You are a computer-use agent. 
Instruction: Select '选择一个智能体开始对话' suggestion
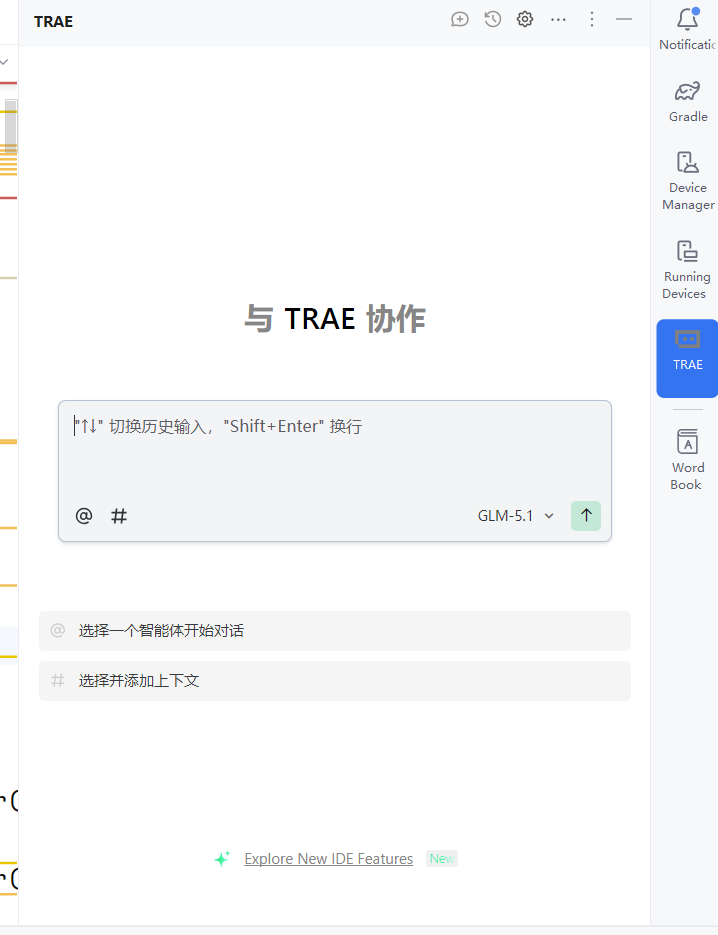[x=334, y=631]
